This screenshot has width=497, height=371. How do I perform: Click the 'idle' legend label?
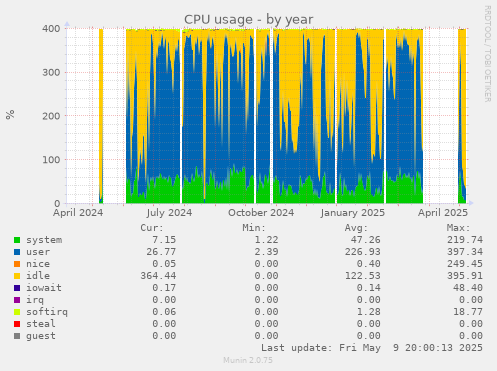38,276
